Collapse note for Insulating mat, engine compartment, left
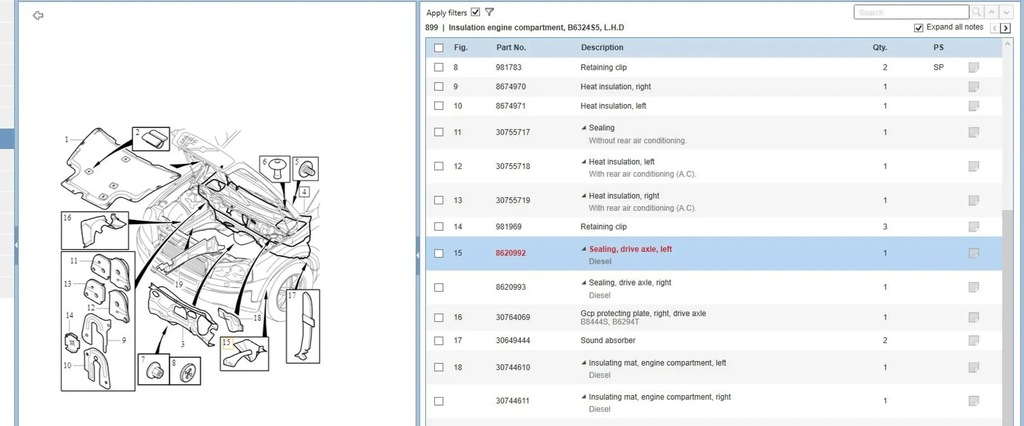Image resolution: width=1024 pixels, height=426 pixels. coord(584,363)
